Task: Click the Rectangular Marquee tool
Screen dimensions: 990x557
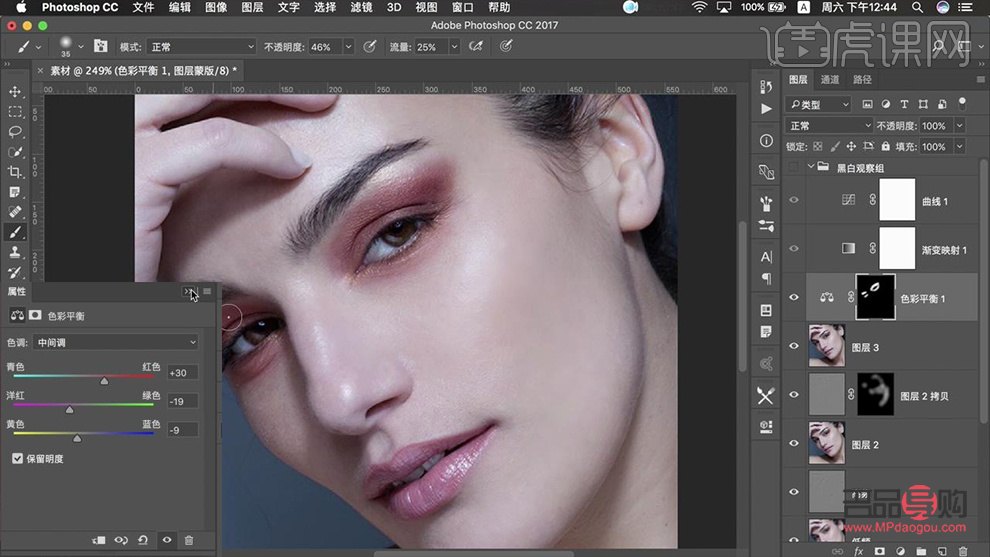Action: click(x=15, y=112)
